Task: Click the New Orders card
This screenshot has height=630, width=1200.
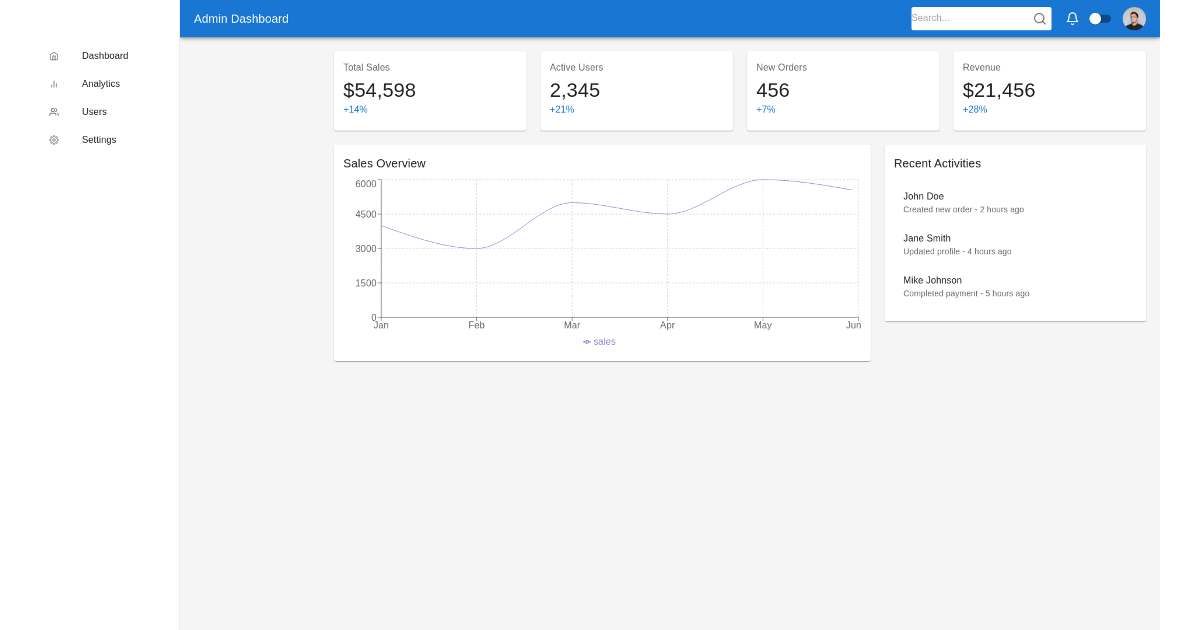Action: click(842, 91)
